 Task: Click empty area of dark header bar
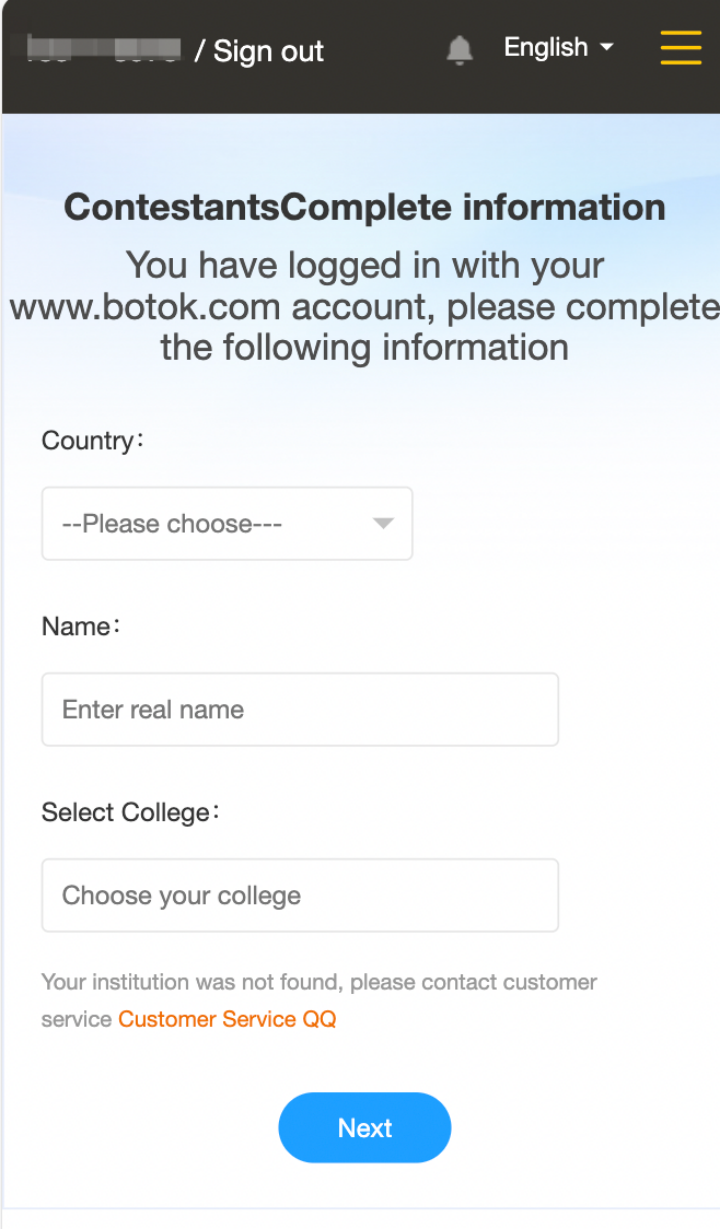pyautogui.click(x=385, y=50)
